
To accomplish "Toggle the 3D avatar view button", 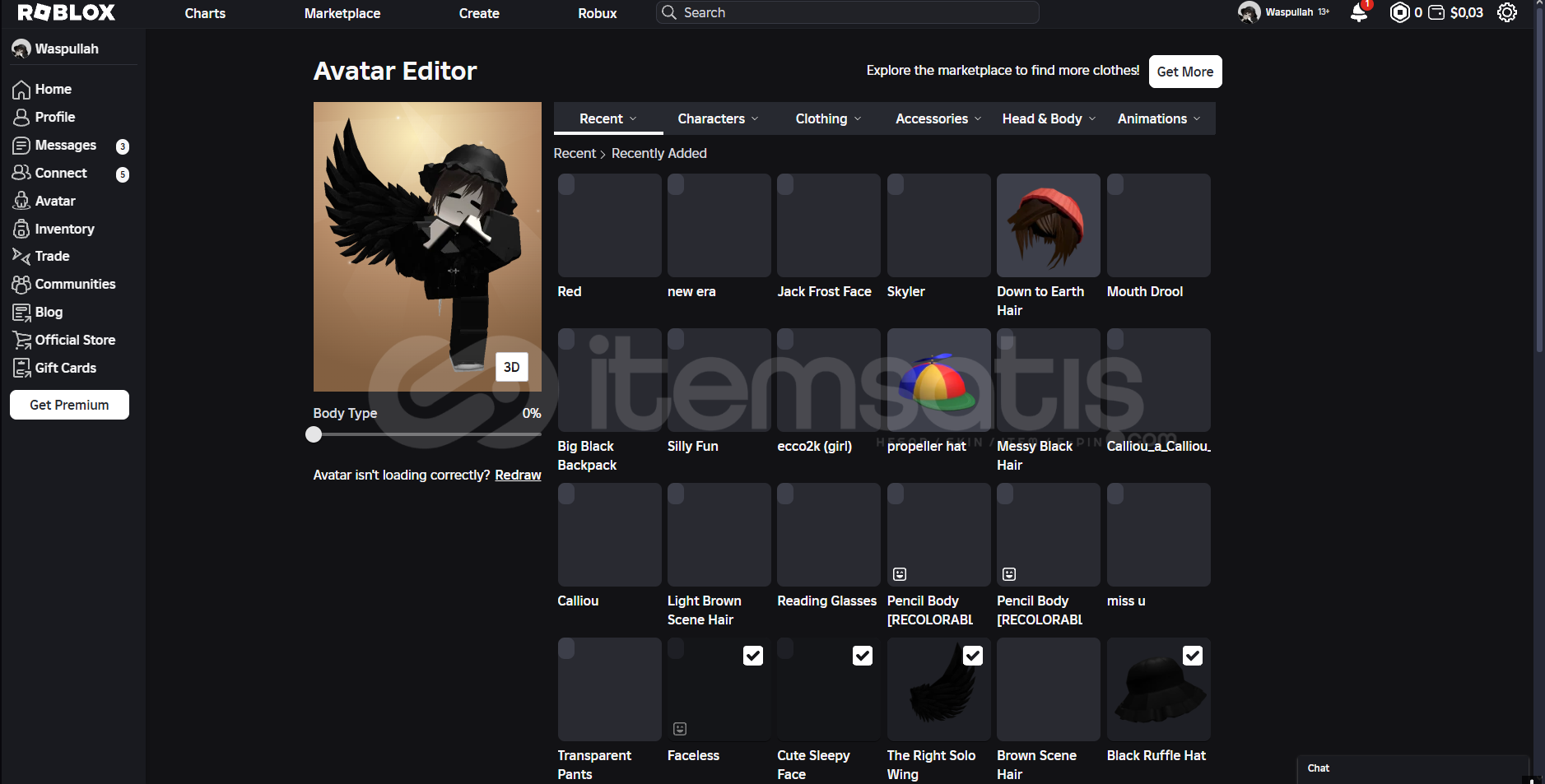I will coord(511,367).
